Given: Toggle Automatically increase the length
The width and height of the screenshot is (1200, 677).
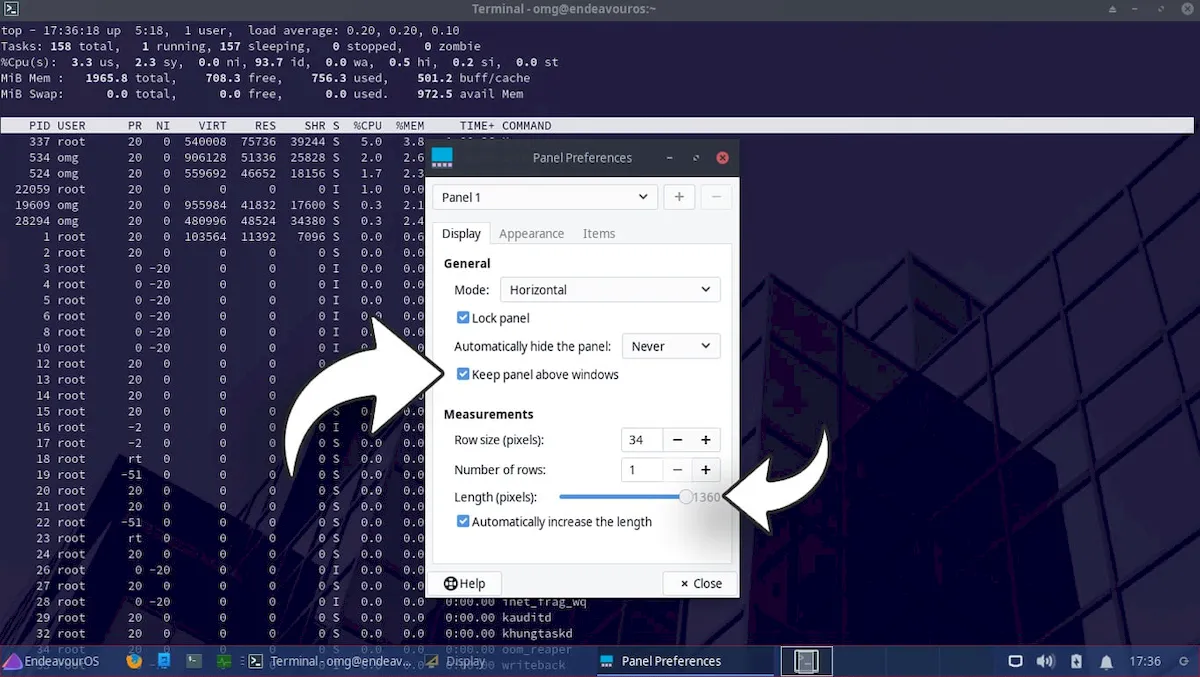Looking at the screenshot, I should pyautogui.click(x=463, y=521).
